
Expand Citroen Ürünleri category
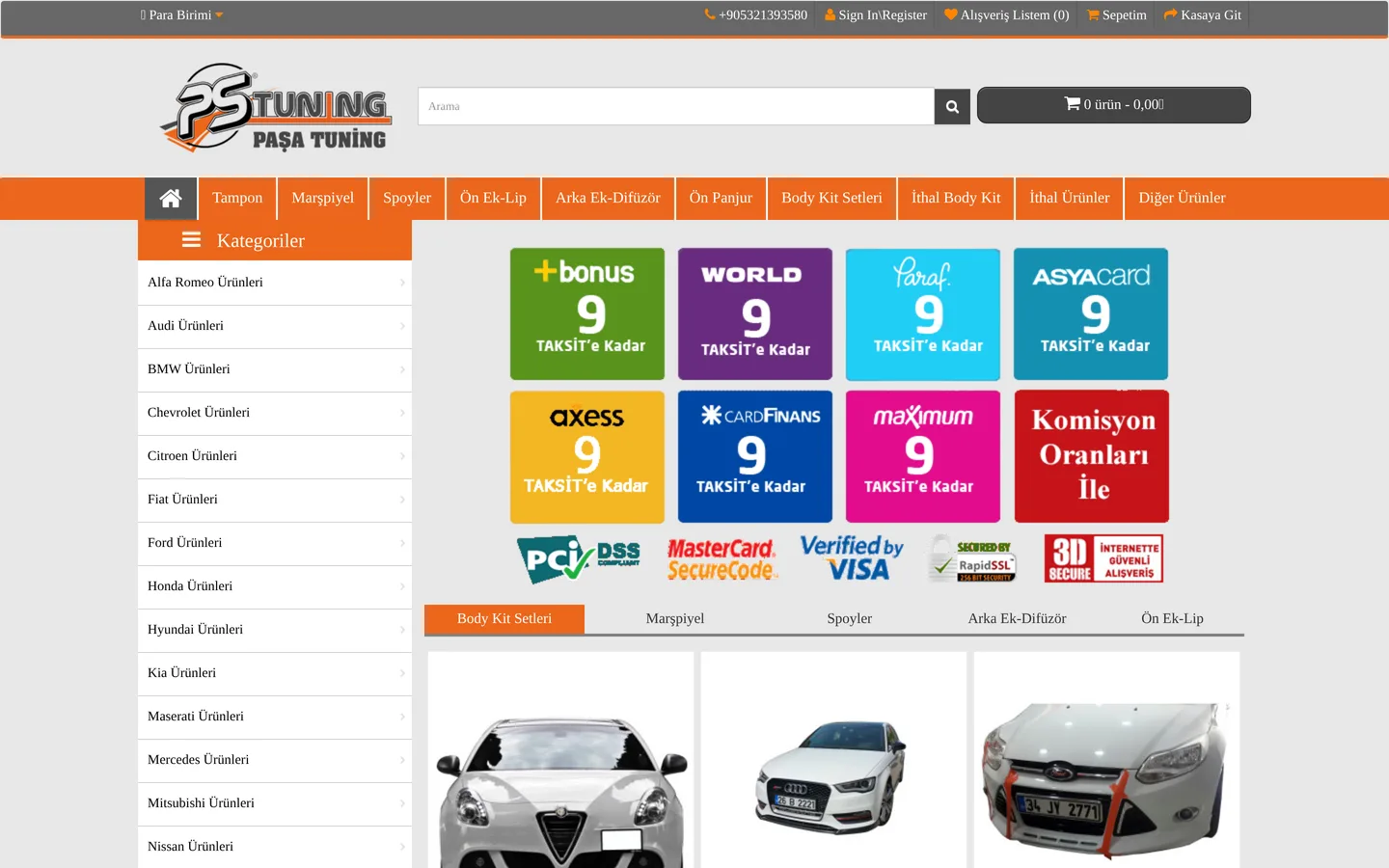275,456
